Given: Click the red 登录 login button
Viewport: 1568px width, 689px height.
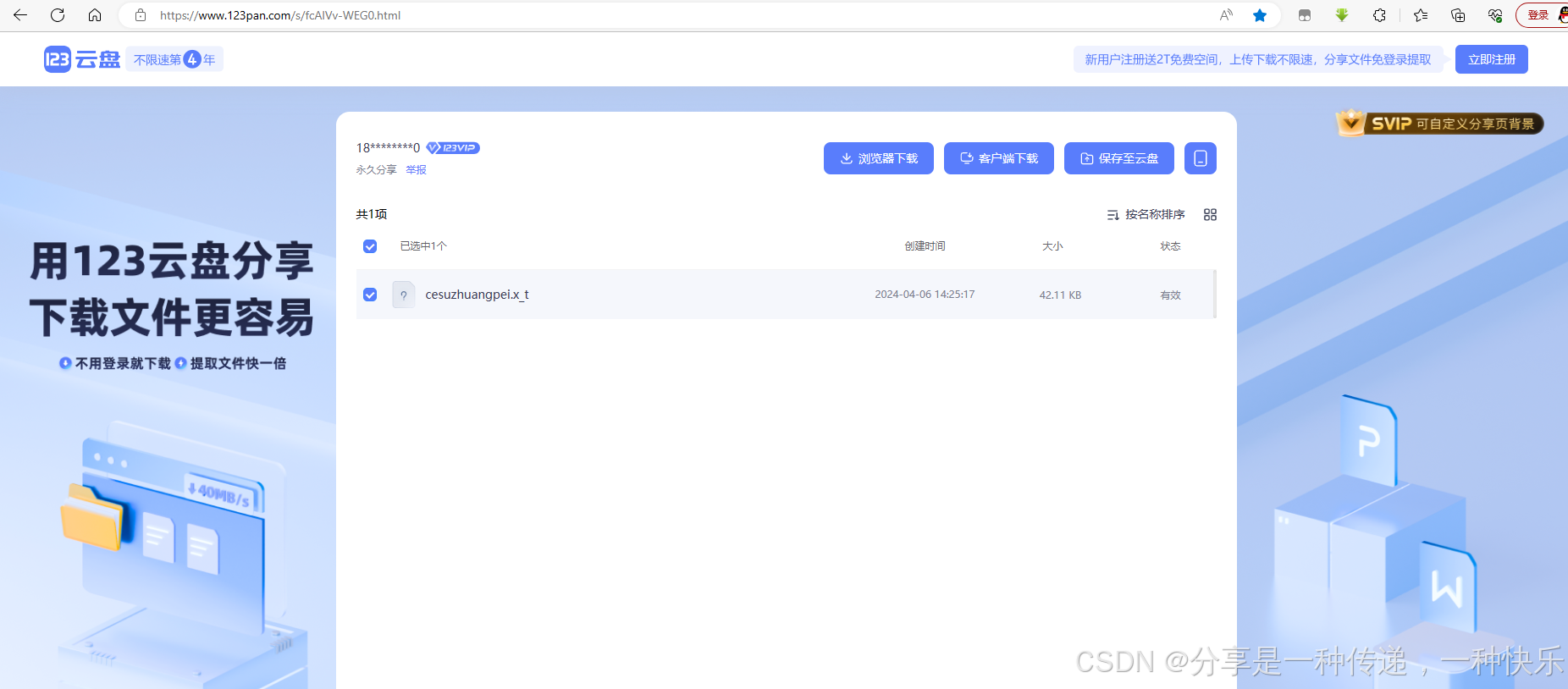Looking at the screenshot, I should 1541,15.
